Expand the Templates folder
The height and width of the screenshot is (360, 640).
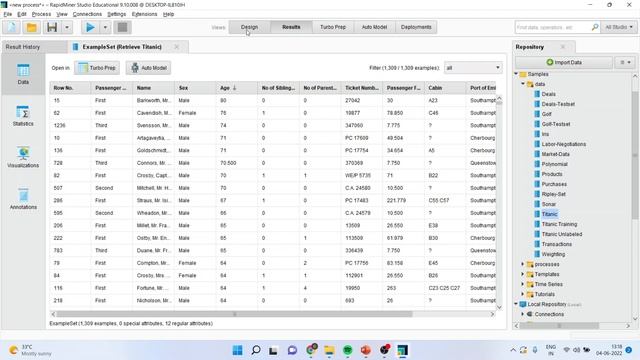tap(523, 274)
